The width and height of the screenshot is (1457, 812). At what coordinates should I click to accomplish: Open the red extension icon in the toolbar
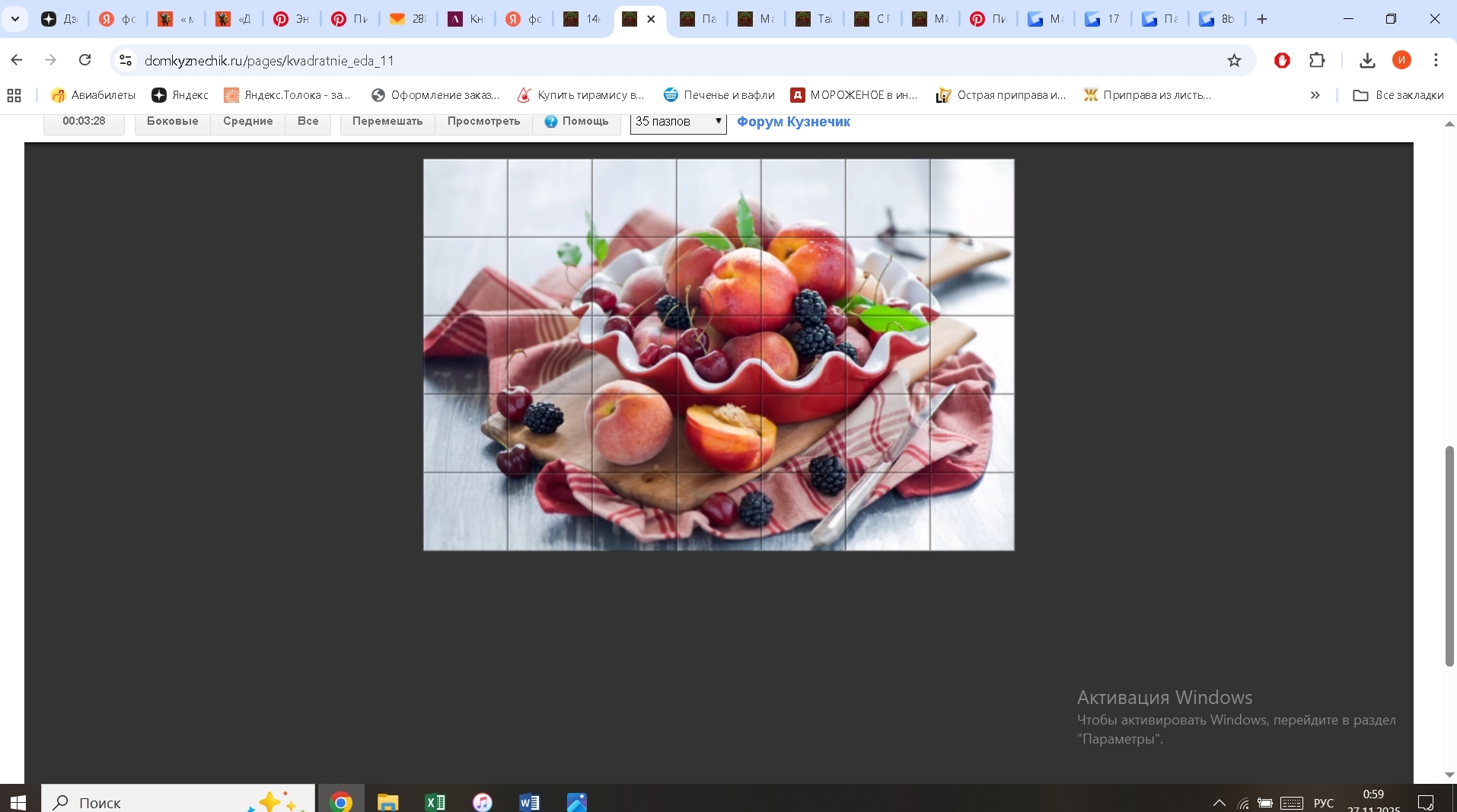(1282, 60)
